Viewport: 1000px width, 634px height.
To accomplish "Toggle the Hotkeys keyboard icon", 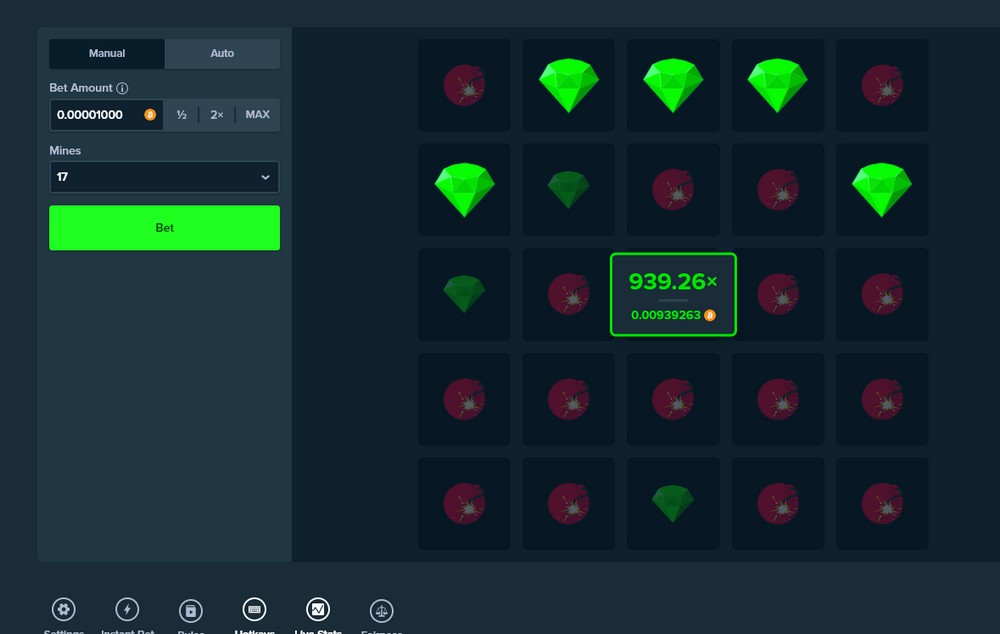I will coord(254,609).
